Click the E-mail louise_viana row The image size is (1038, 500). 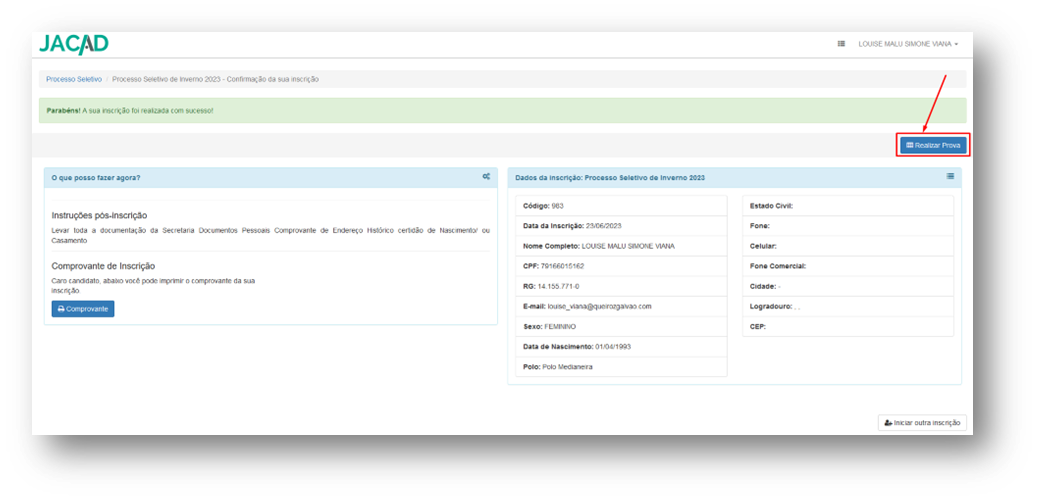pyautogui.click(x=620, y=306)
